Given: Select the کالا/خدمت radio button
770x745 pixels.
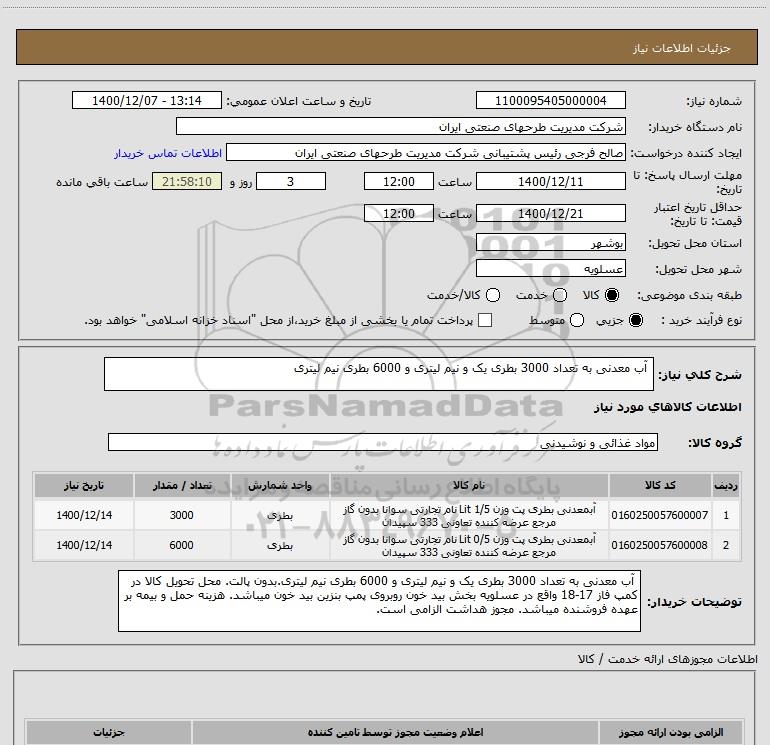Looking at the screenshot, I should click(493, 295).
